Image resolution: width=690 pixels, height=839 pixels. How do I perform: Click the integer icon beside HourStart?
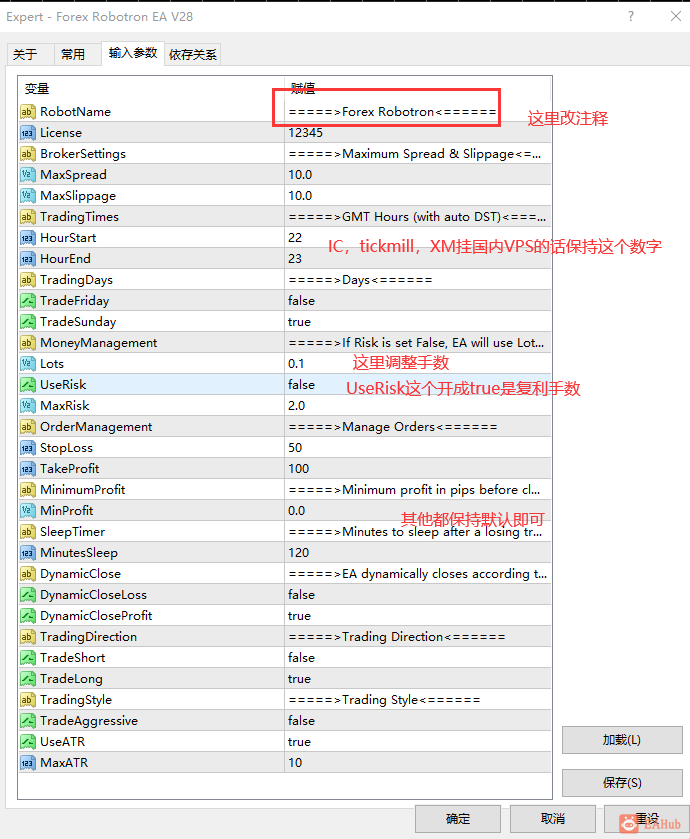point(28,238)
